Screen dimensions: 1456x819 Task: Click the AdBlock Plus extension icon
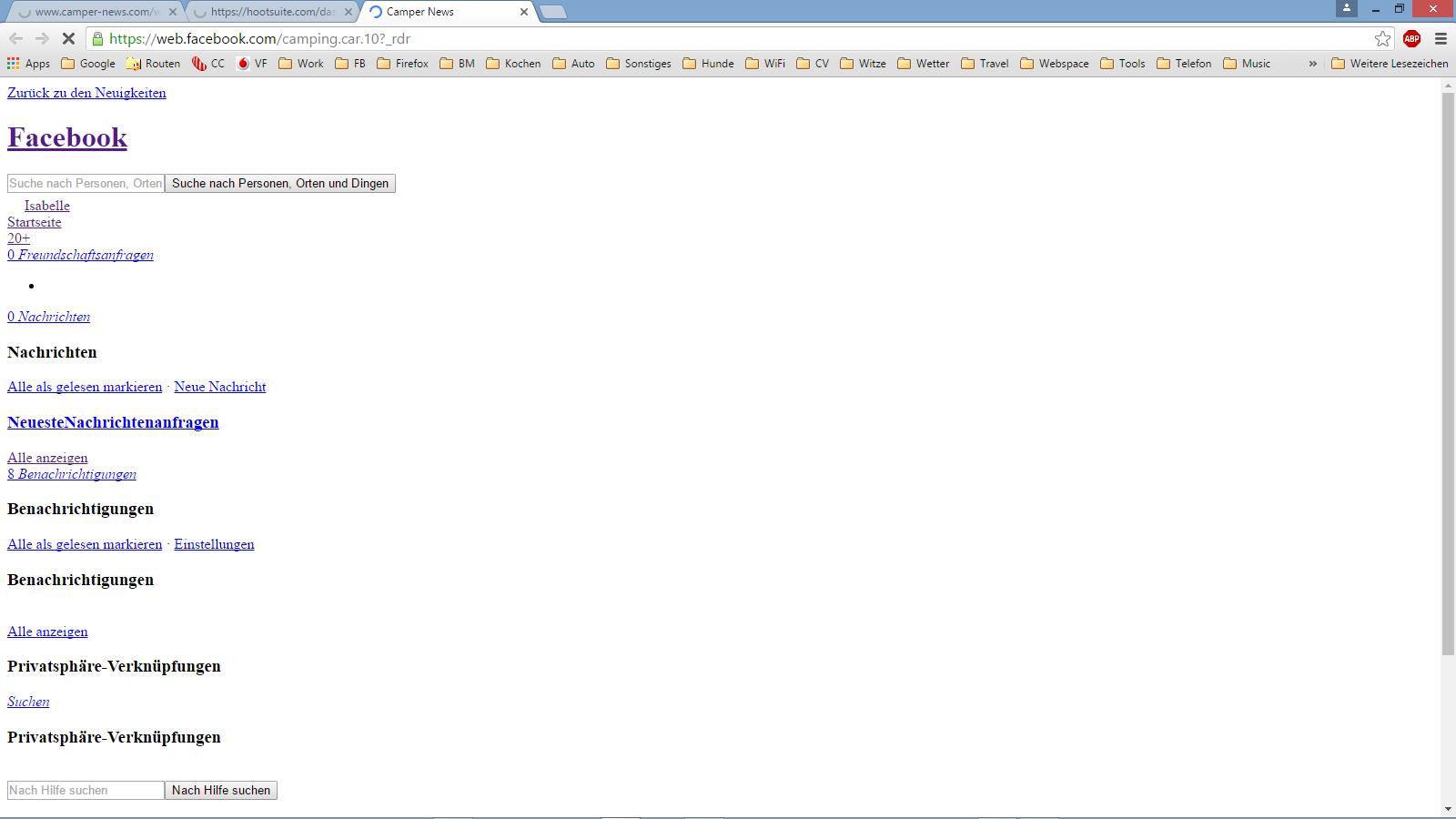click(1411, 38)
